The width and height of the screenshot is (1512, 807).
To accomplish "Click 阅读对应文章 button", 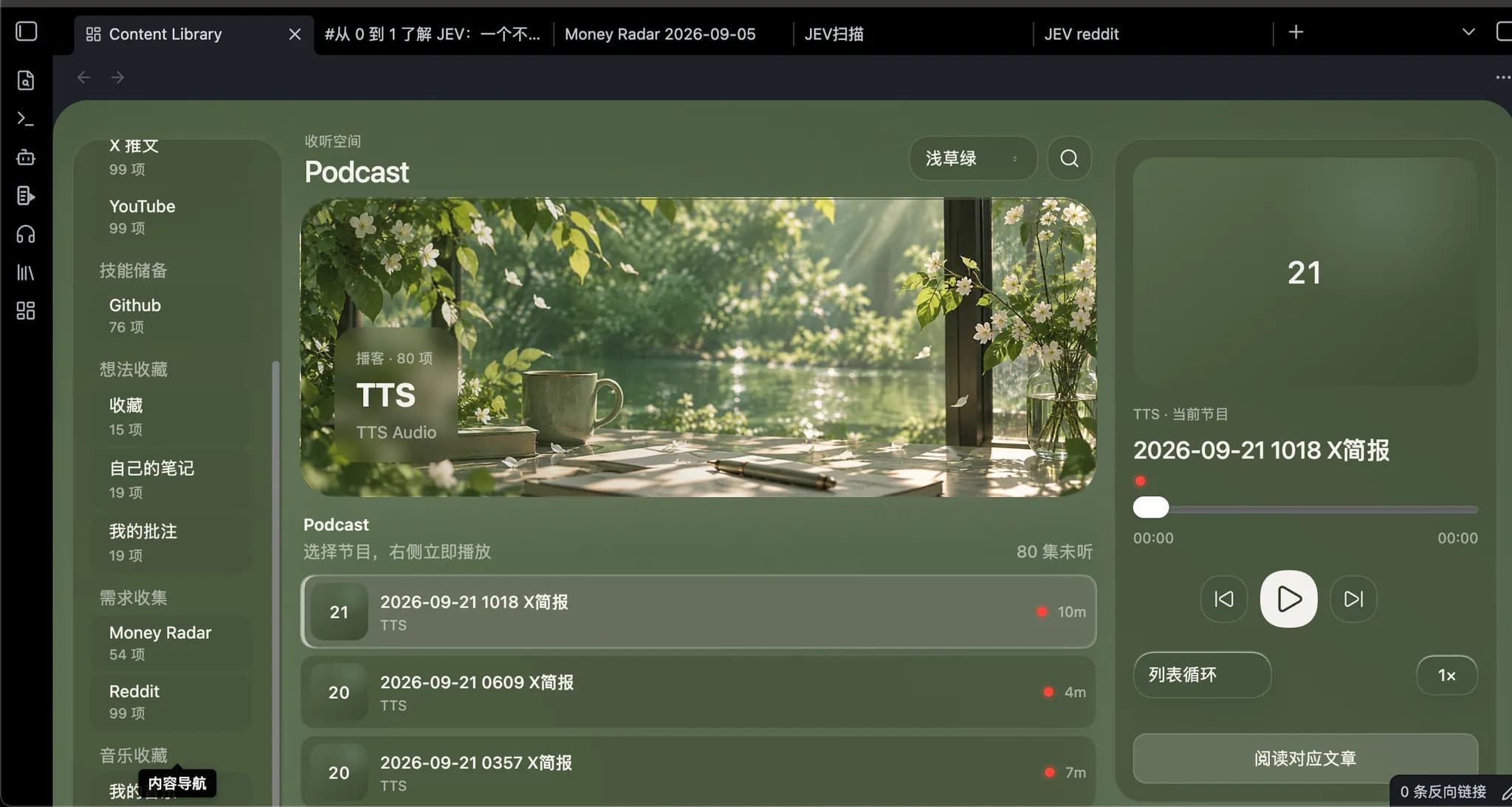I will [x=1305, y=758].
